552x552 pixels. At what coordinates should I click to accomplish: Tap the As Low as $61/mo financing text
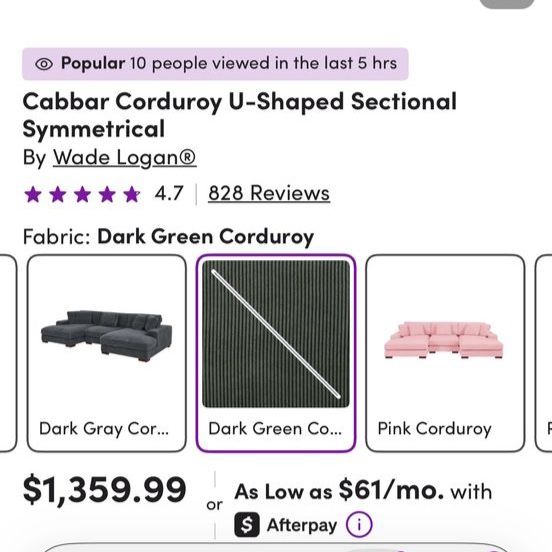[363, 490]
